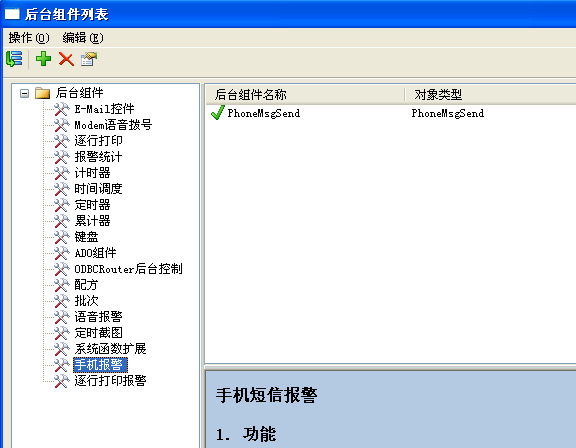Select the 系统函数扩展 tree item
This screenshot has width=576, height=448.
pyautogui.click(x=110, y=348)
